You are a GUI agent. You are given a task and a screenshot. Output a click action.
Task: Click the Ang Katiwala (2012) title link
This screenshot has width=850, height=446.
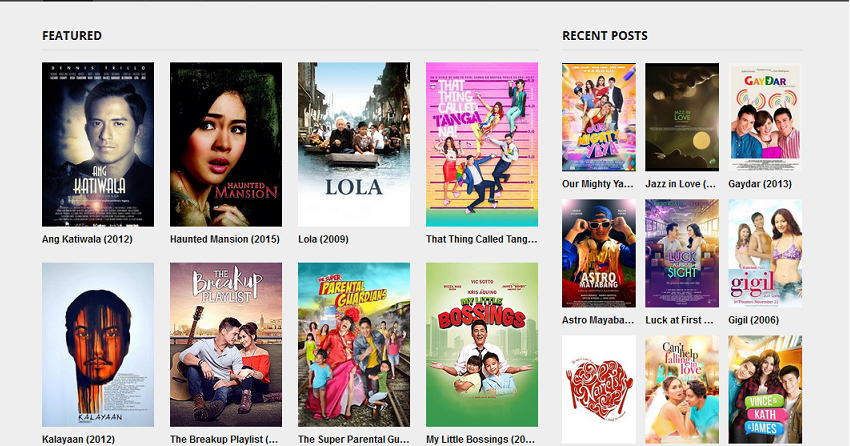[x=87, y=239]
